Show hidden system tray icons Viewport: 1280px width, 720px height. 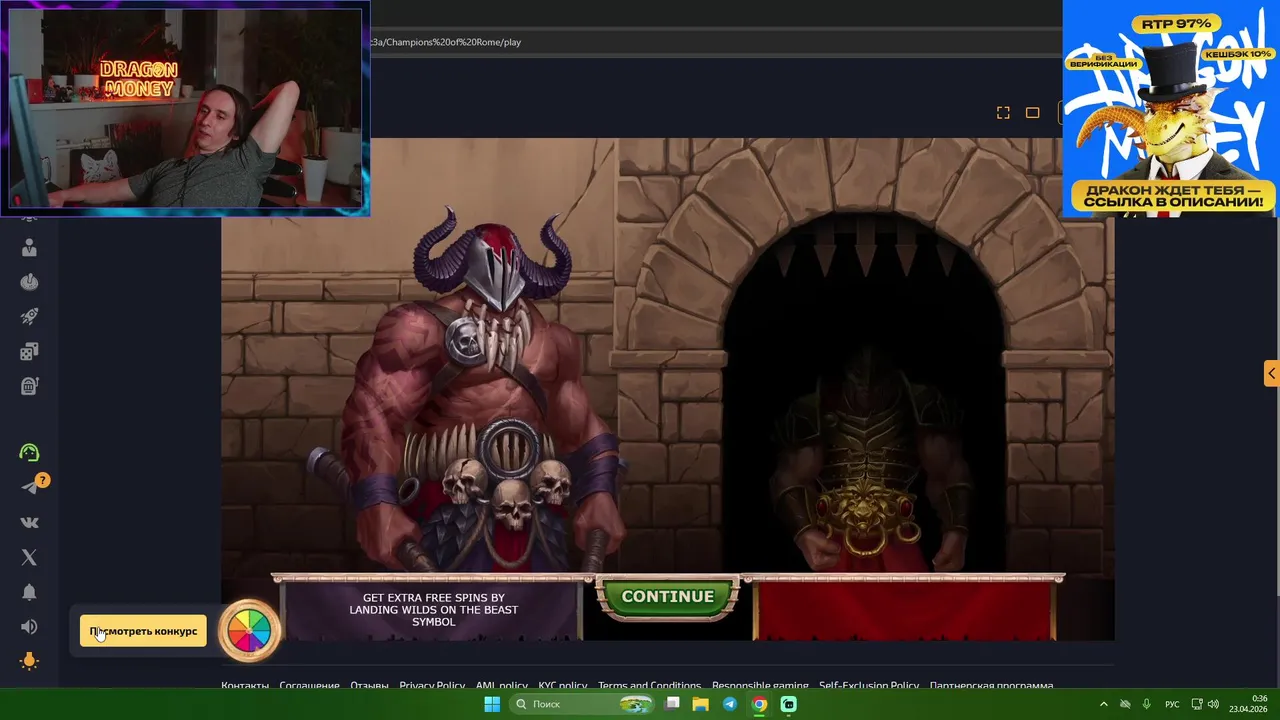1104,704
